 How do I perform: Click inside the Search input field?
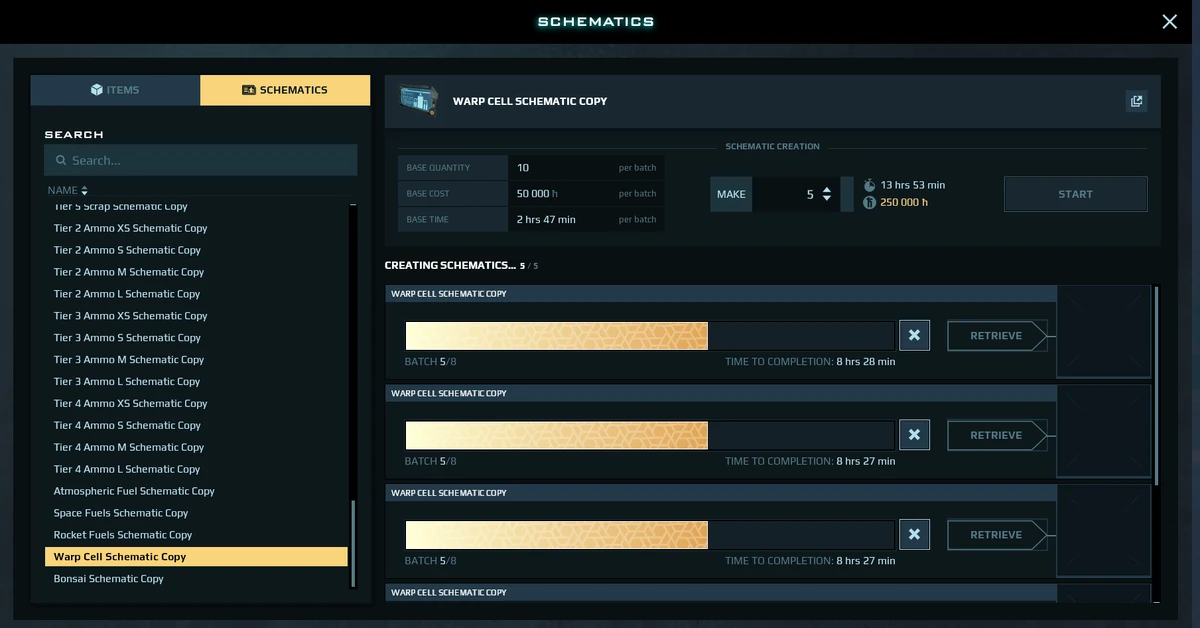tap(200, 160)
